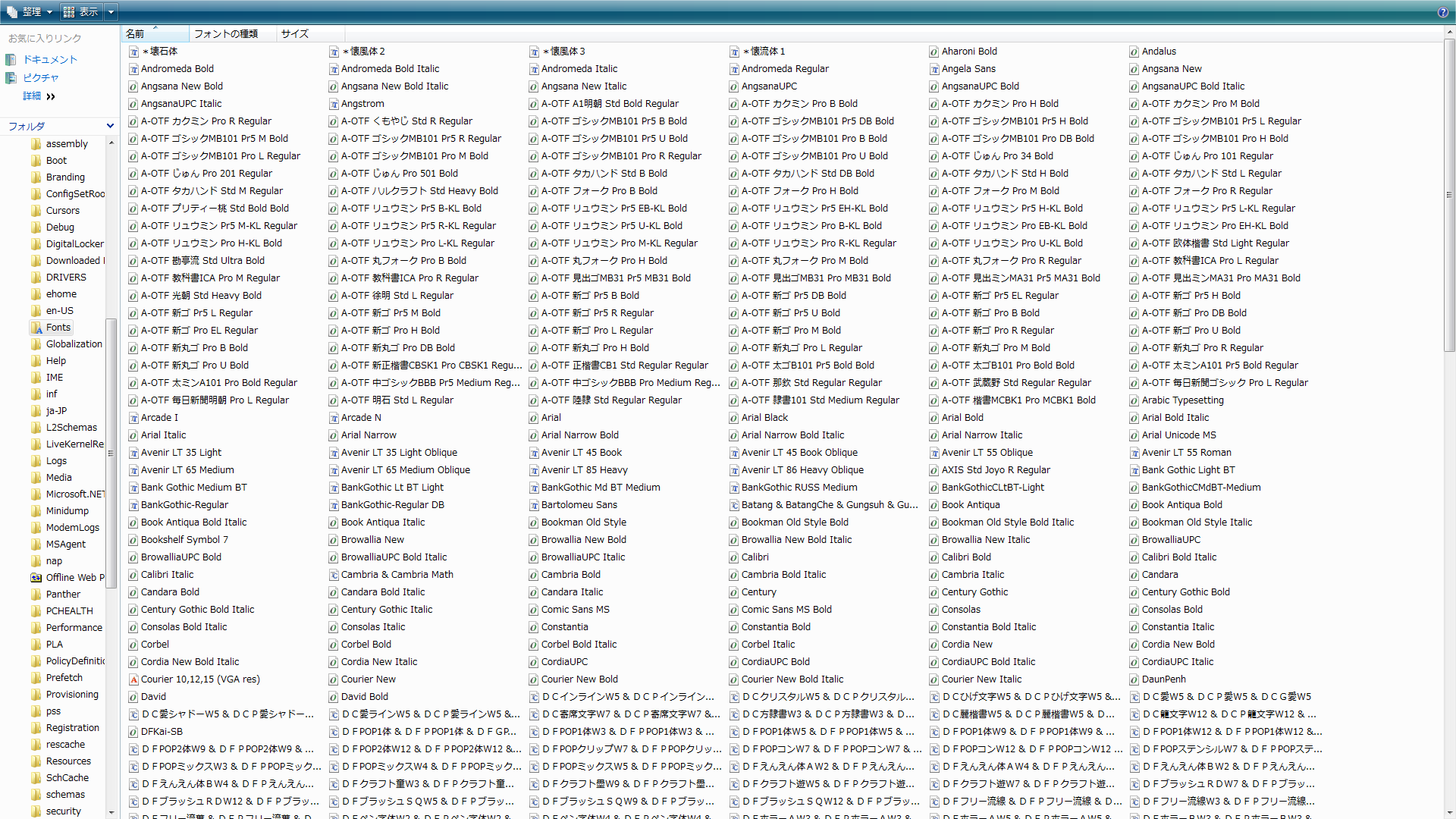The width and height of the screenshot is (1456, 819).
Task: Click the Prefetch folder icon
Action: point(36,678)
